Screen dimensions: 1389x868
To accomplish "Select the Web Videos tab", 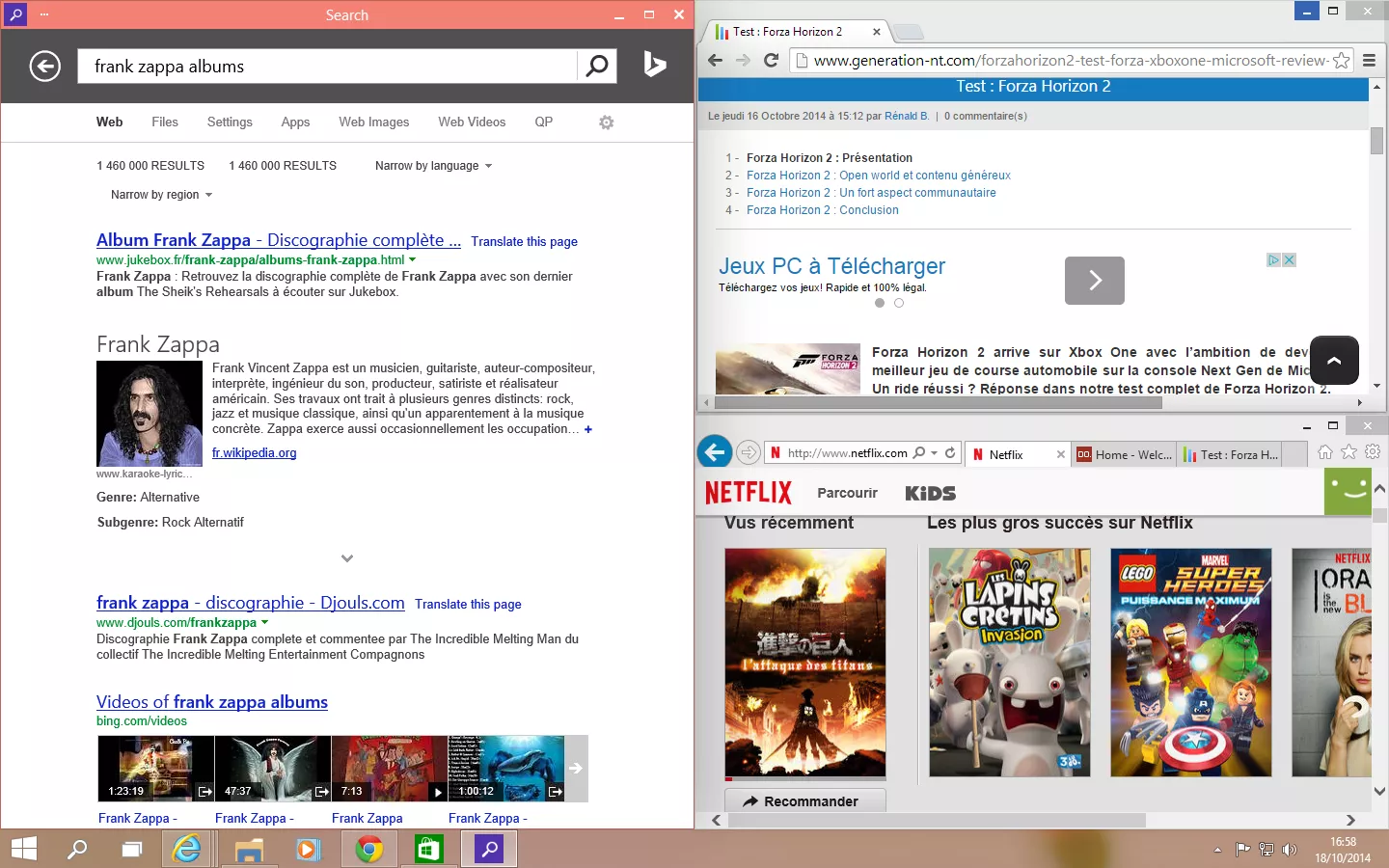I will 472,122.
